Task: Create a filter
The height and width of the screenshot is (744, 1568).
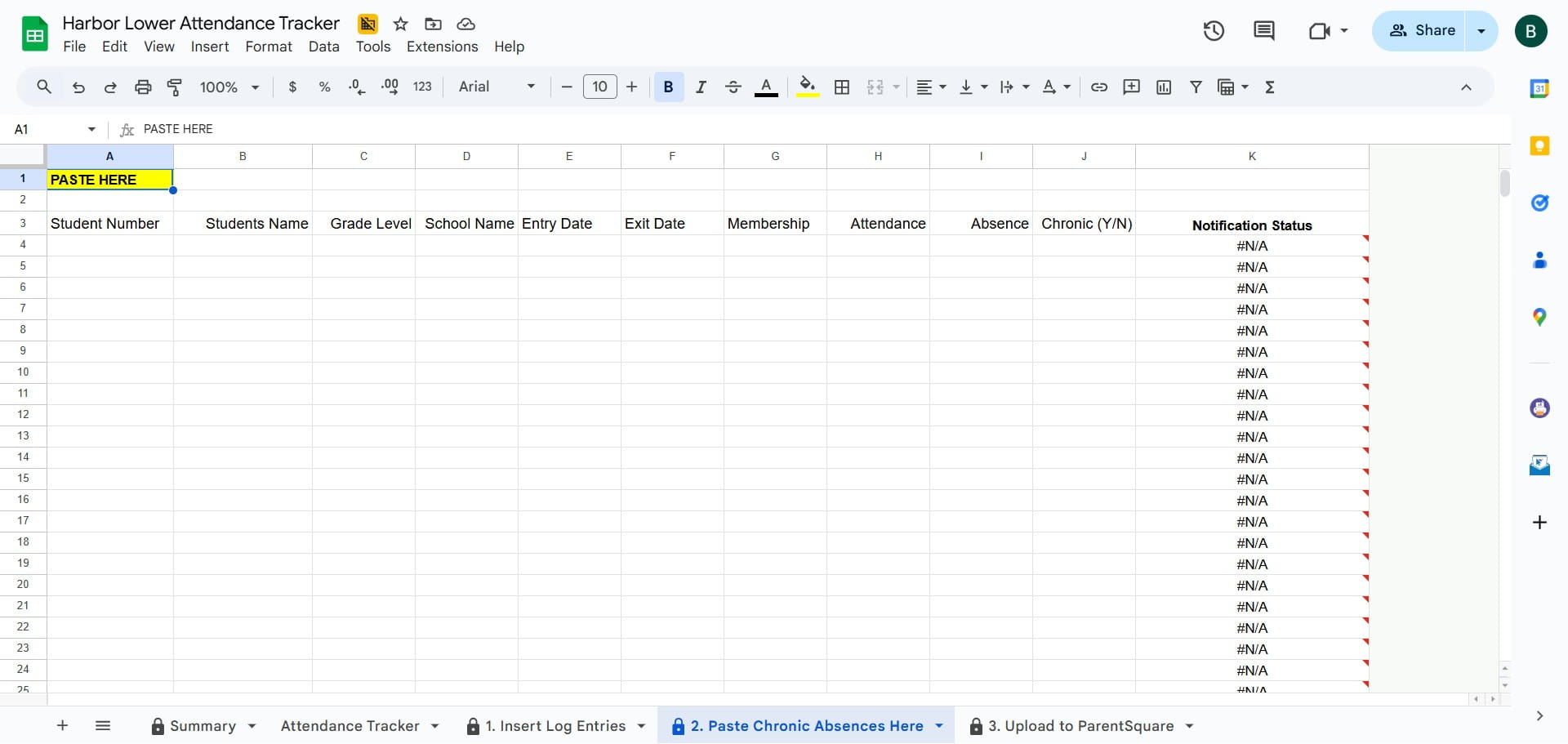Action: pos(1196,87)
